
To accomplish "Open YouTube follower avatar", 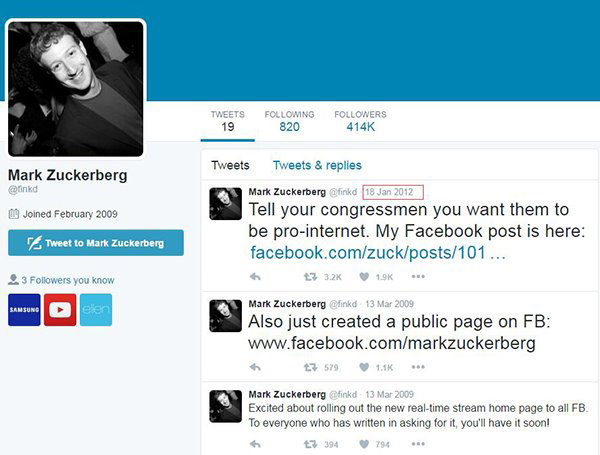I will pyautogui.click(x=60, y=310).
